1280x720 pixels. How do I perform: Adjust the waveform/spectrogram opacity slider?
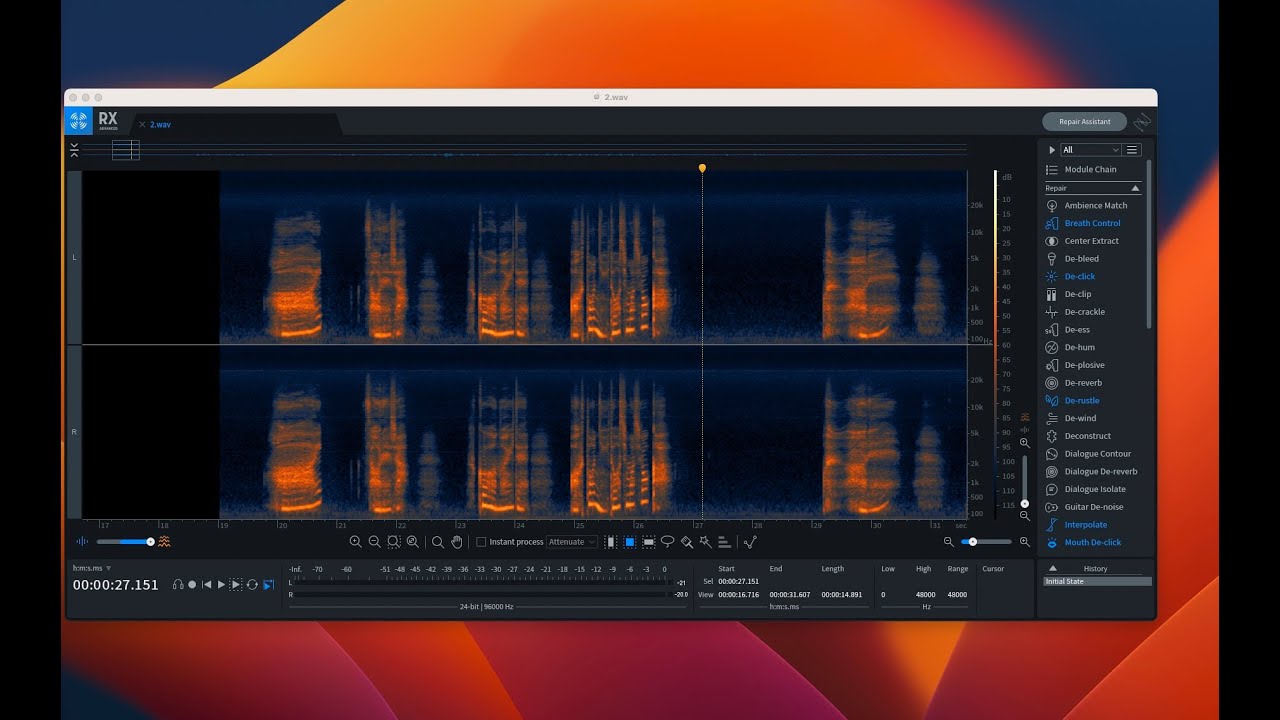(124, 542)
